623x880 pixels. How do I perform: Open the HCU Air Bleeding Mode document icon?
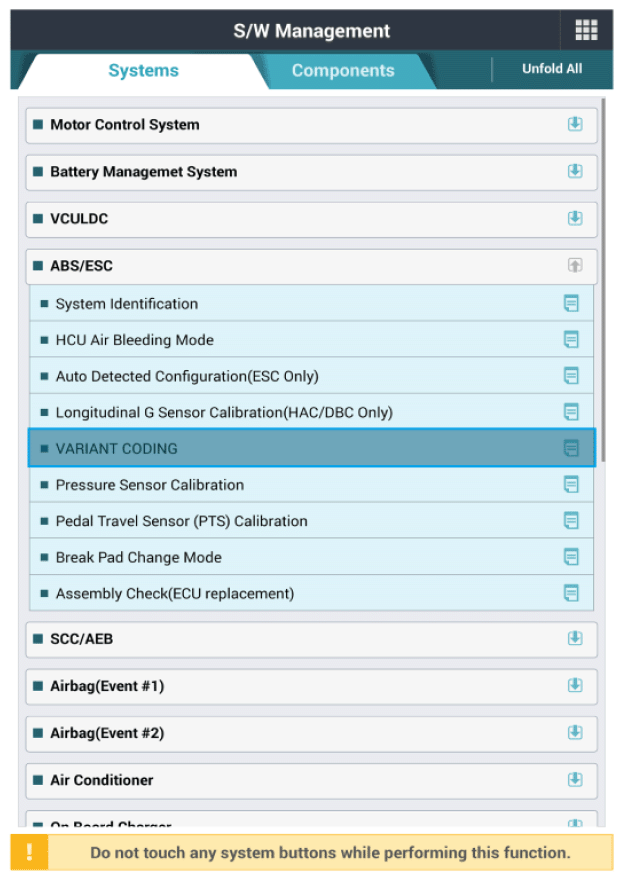[571, 340]
